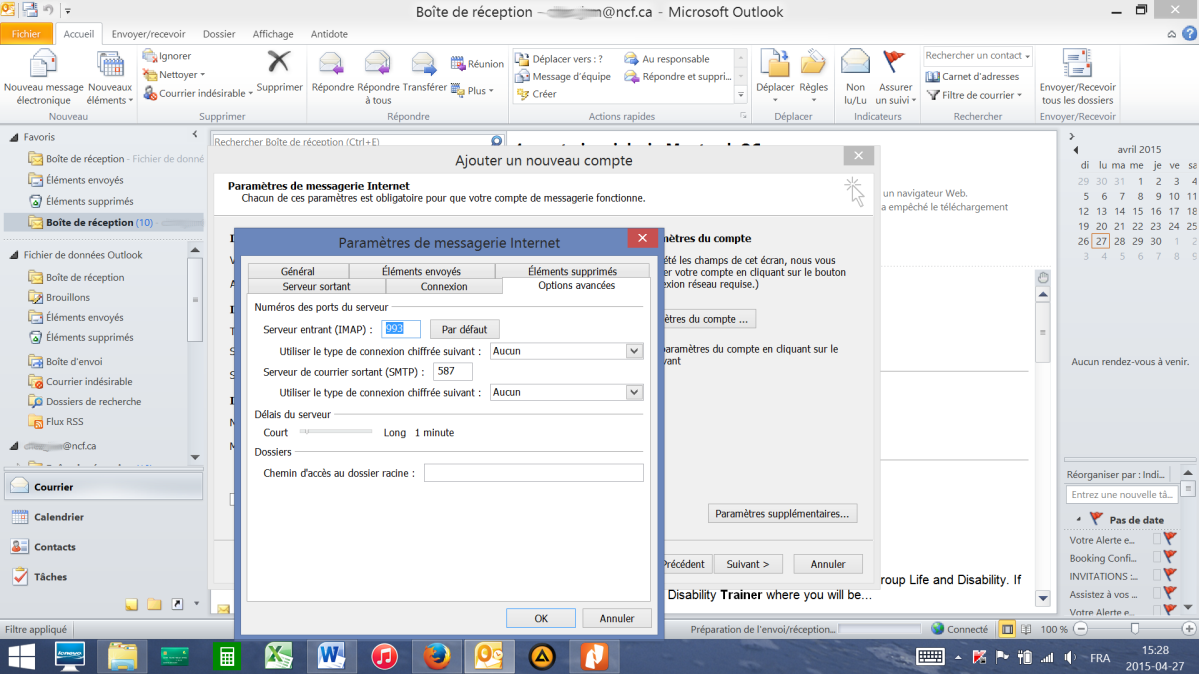Screen dimensions: 1199x674
Task: Click the Déplacer folder icon
Action: click(775, 63)
